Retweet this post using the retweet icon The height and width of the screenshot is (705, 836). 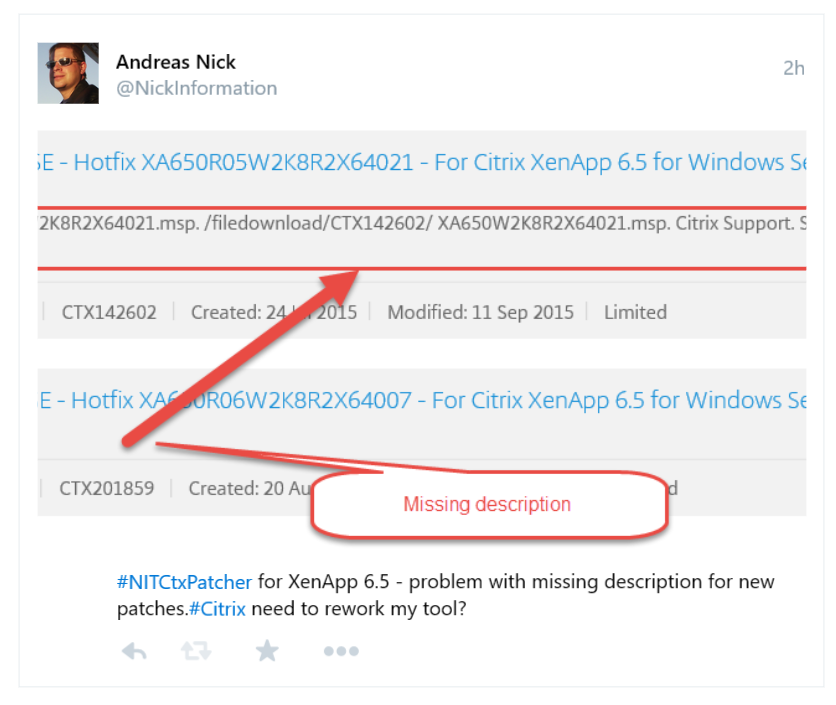(196, 651)
